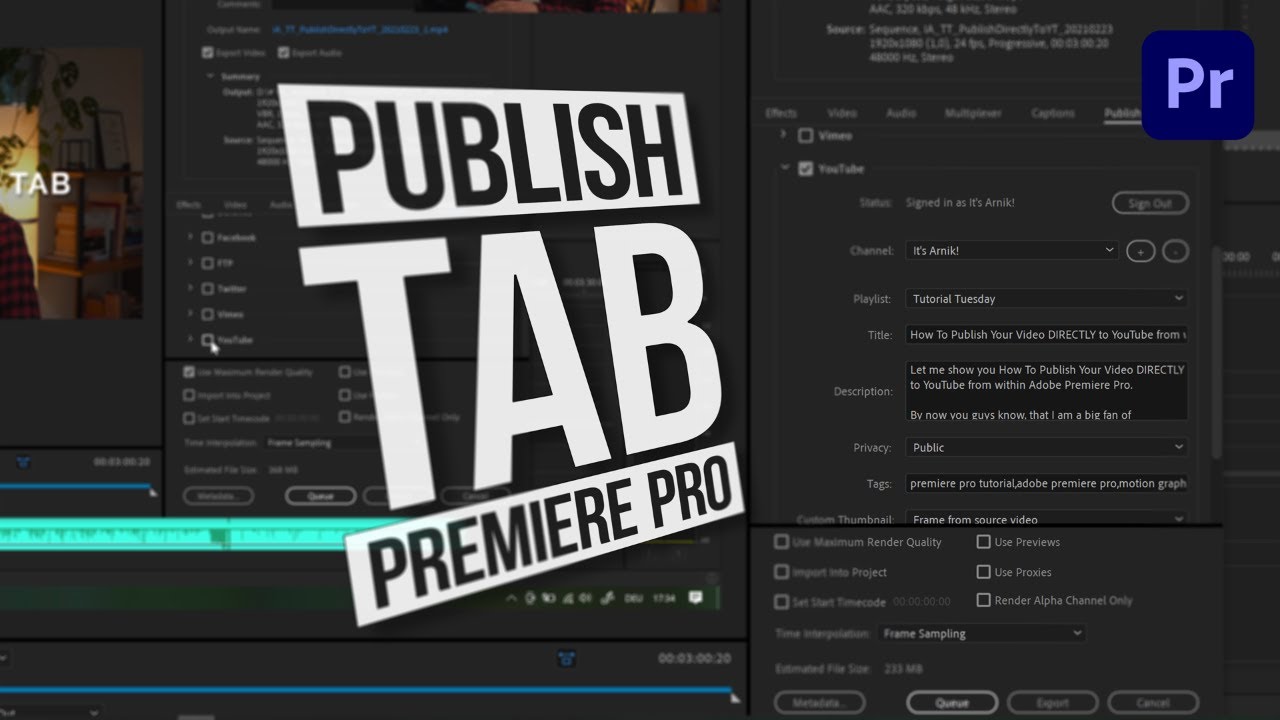This screenshot has height=720, width=1280.
Task: Tick the YouTube checkbox in blurred left dialog
Action: coord(208,340)
